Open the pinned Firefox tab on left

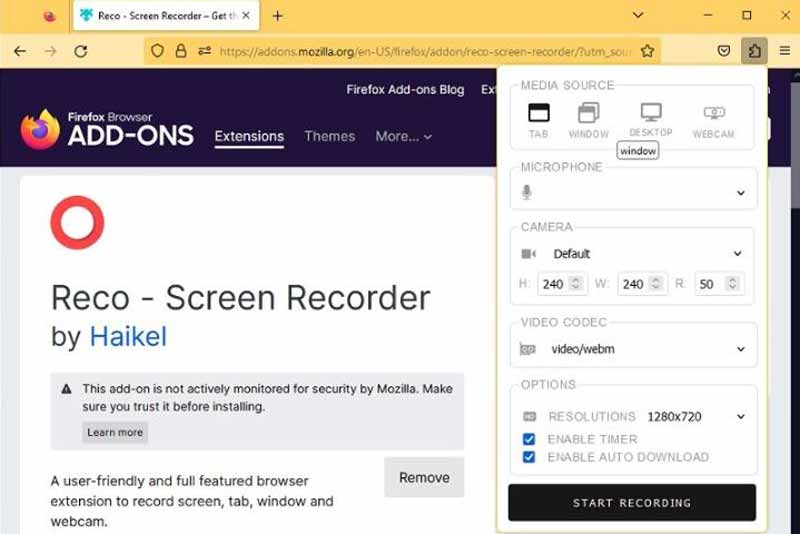click(49, 16)
